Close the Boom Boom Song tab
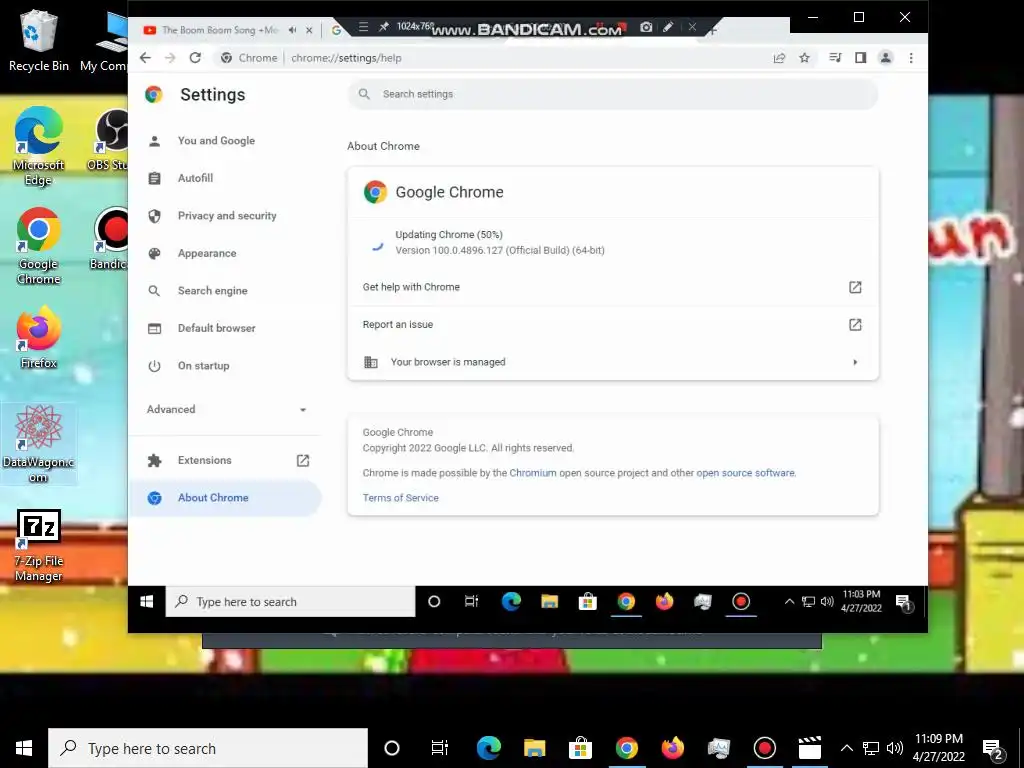The height and width of the screenshot is (768, 1024). 310,30
